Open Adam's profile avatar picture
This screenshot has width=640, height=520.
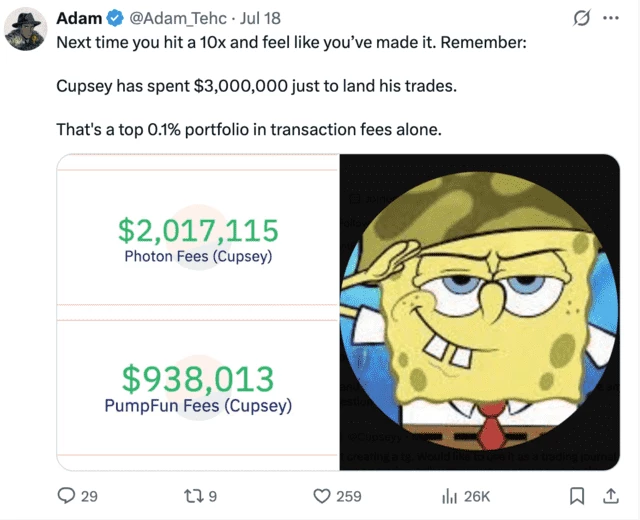click(x=27, y=27)
